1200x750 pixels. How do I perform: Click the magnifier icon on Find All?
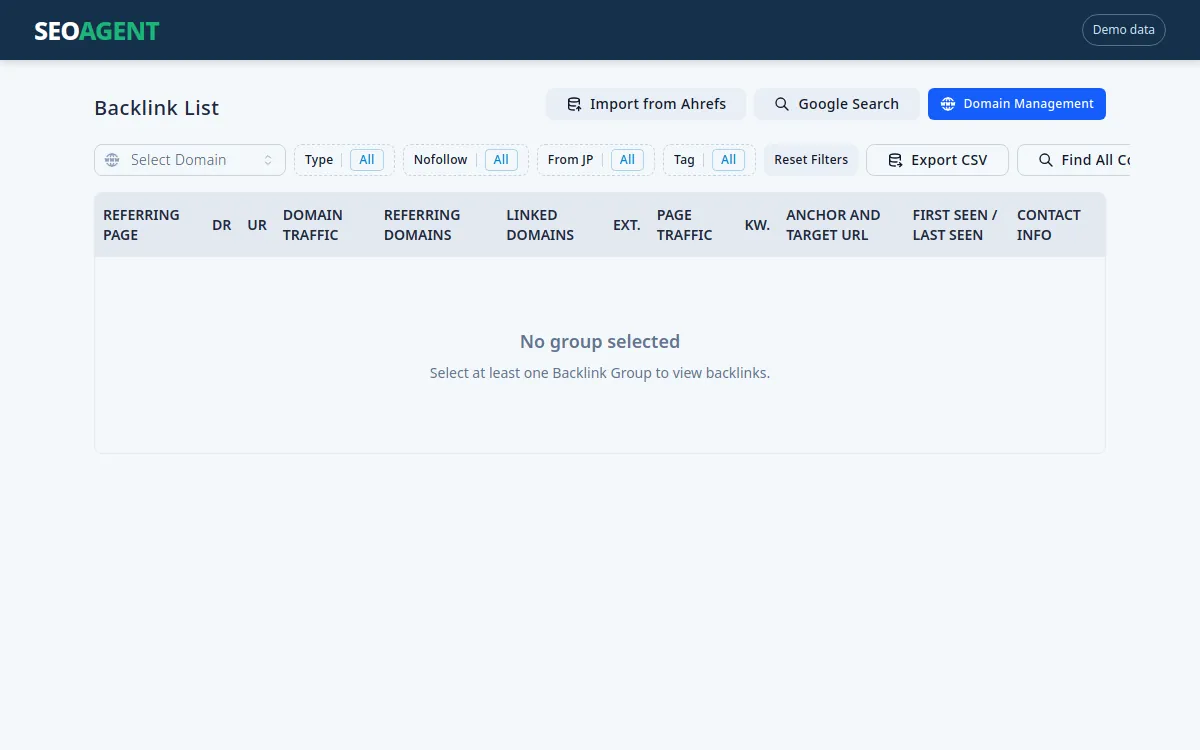1046,160
